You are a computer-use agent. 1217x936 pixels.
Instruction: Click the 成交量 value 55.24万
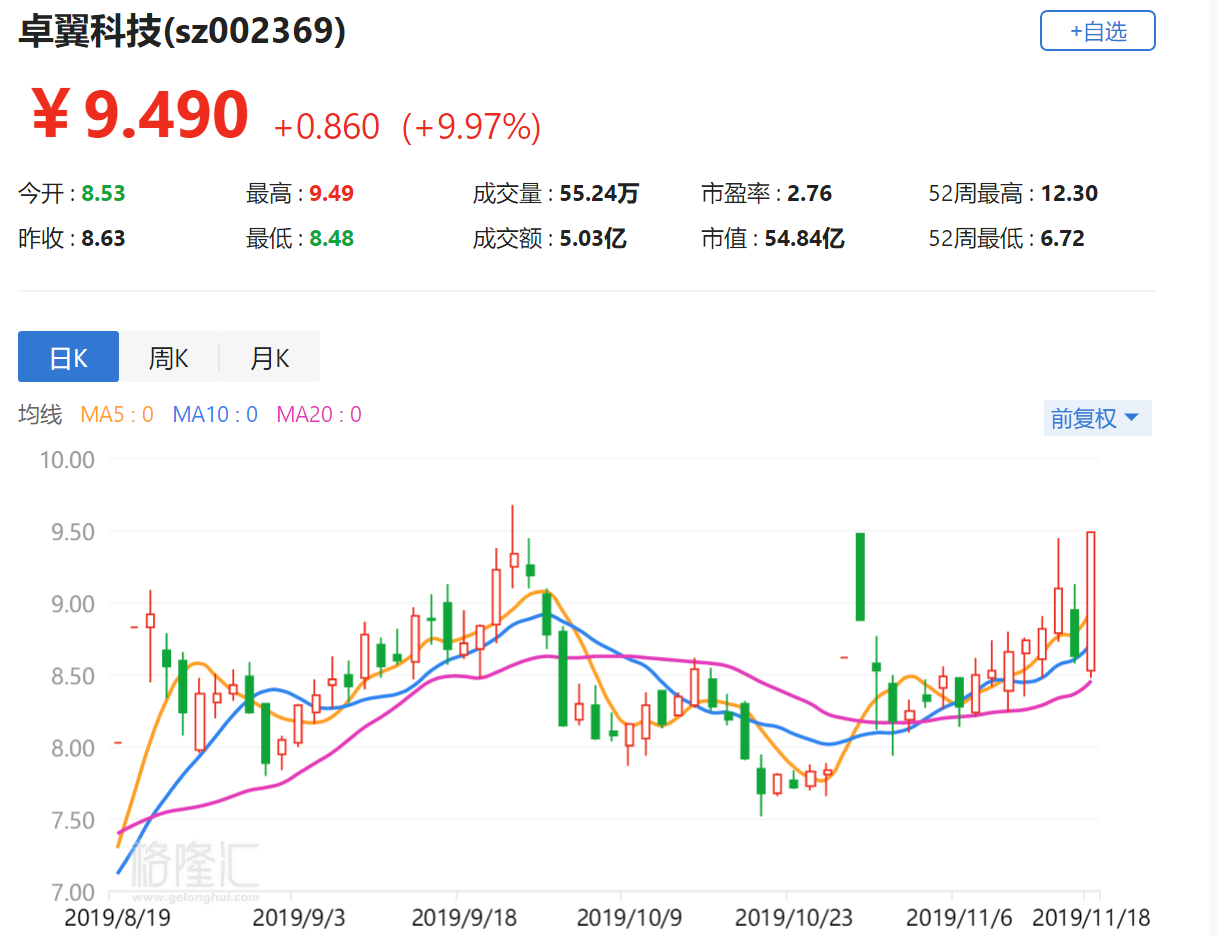pos(599,194)
